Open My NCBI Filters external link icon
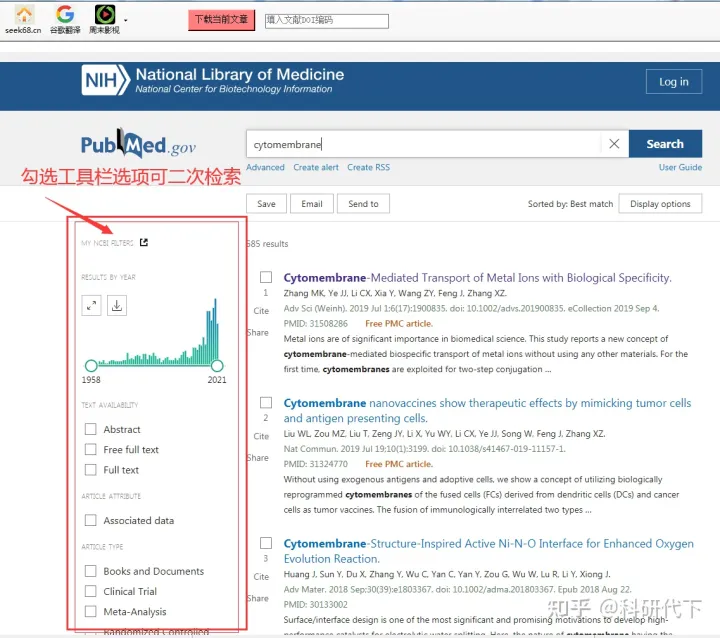Screen dimensions: 720x638 click(x=144, y=243)
